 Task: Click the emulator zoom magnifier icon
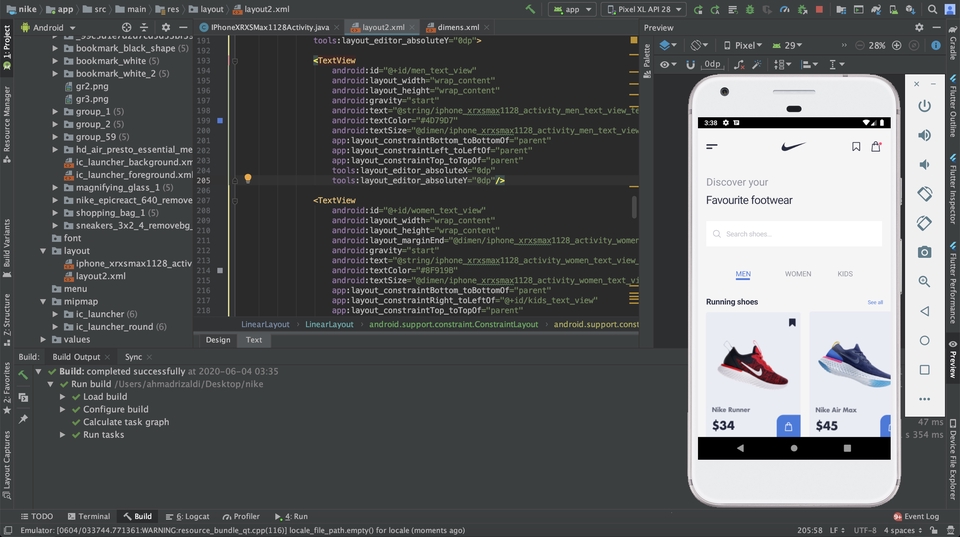924,282
